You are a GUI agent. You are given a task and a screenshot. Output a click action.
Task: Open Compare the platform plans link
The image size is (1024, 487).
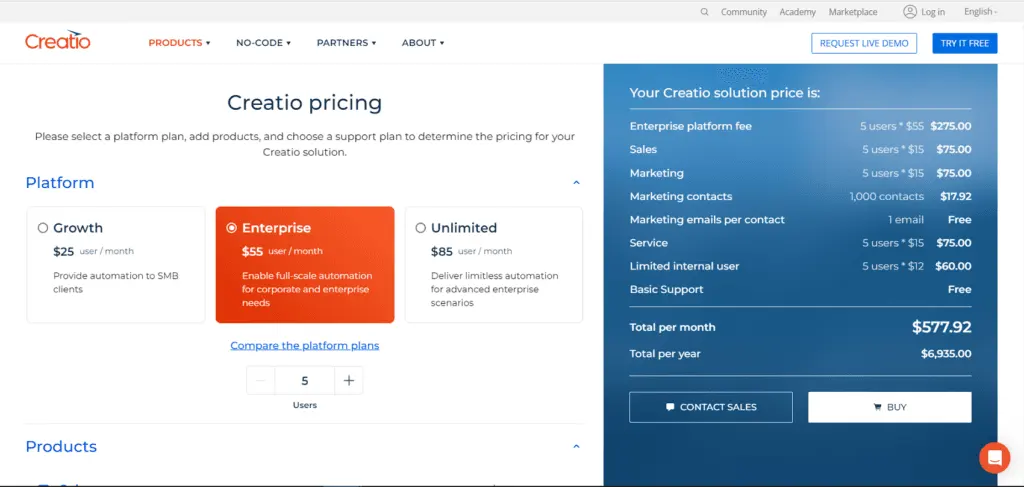(x=304, y=345)
